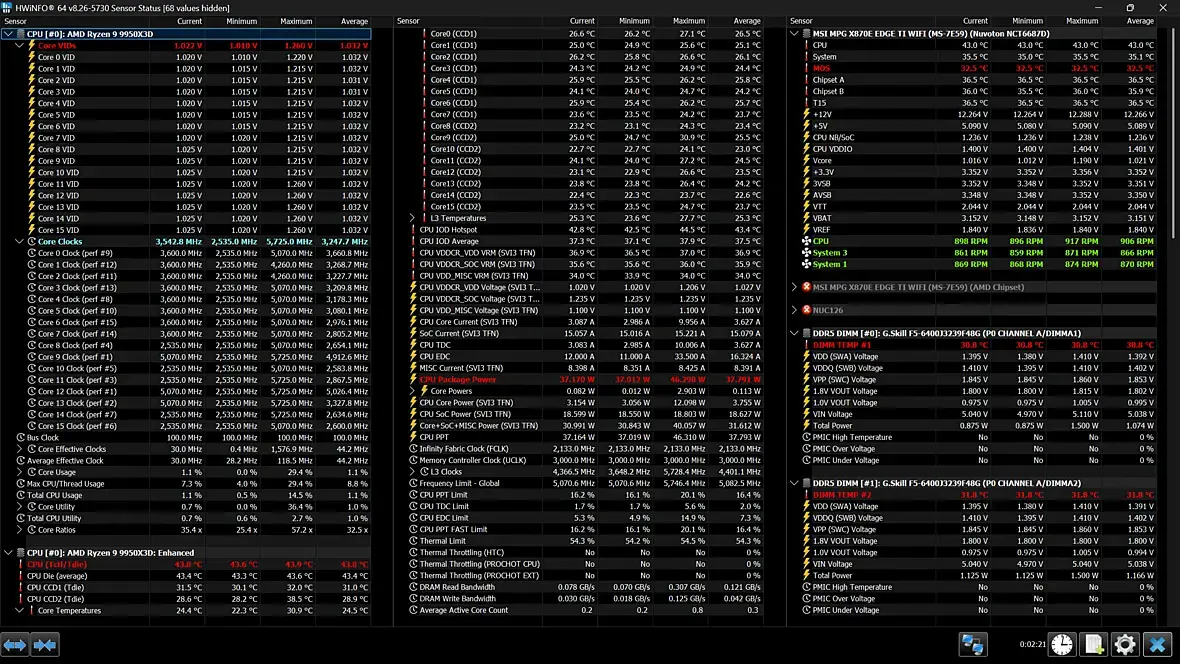The height and width of the screenshot is (664, 1180).
Task: Select the Vcore voltage row
Action: click(972, 160)
